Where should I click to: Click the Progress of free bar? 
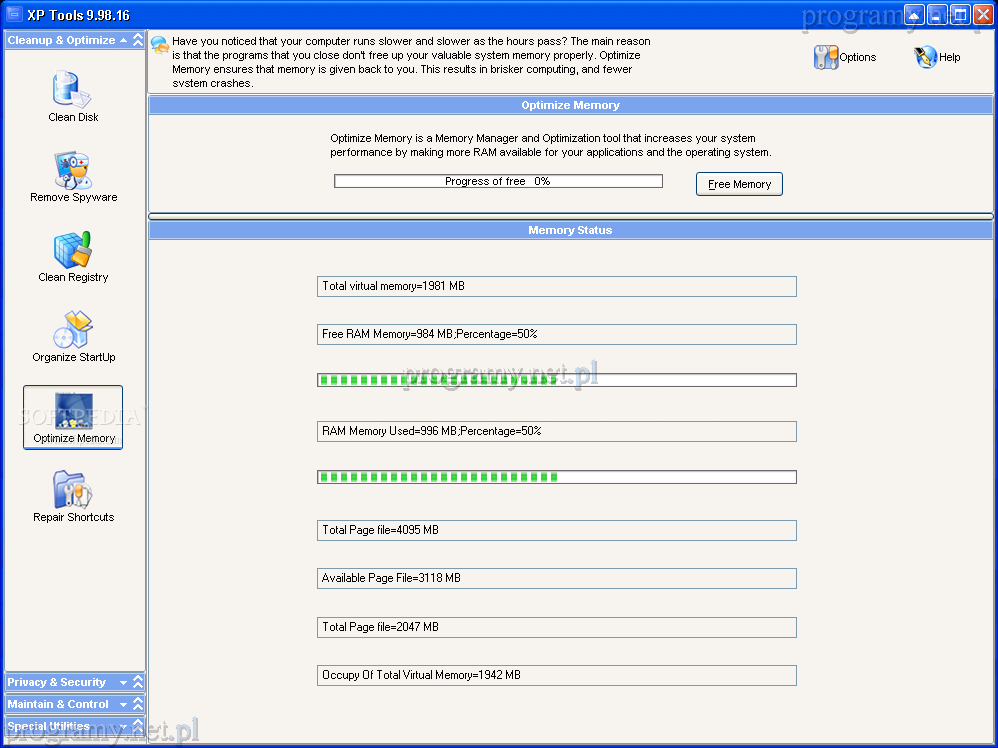(498, 181)
